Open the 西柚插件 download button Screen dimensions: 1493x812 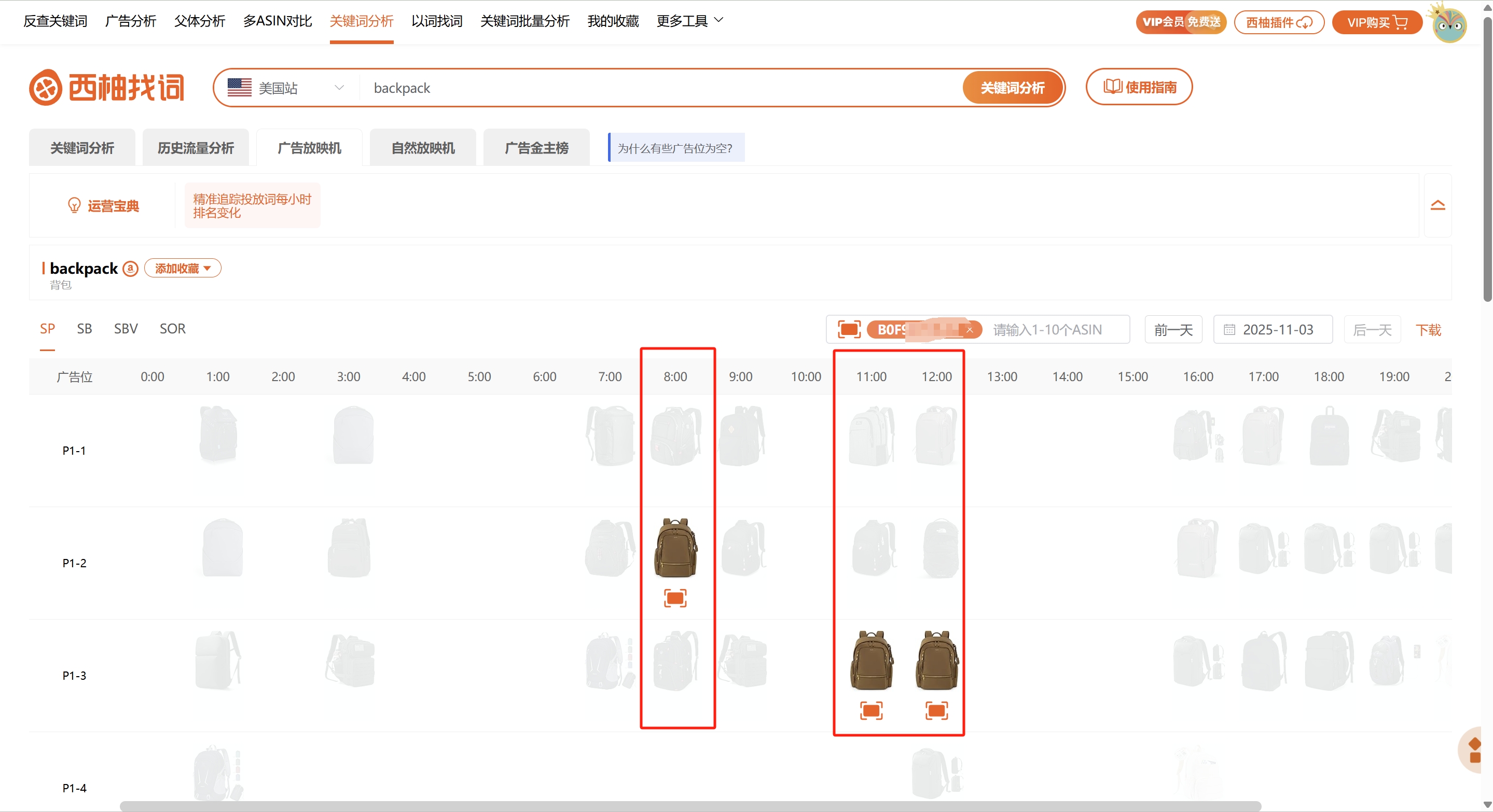click(1279, 23)
